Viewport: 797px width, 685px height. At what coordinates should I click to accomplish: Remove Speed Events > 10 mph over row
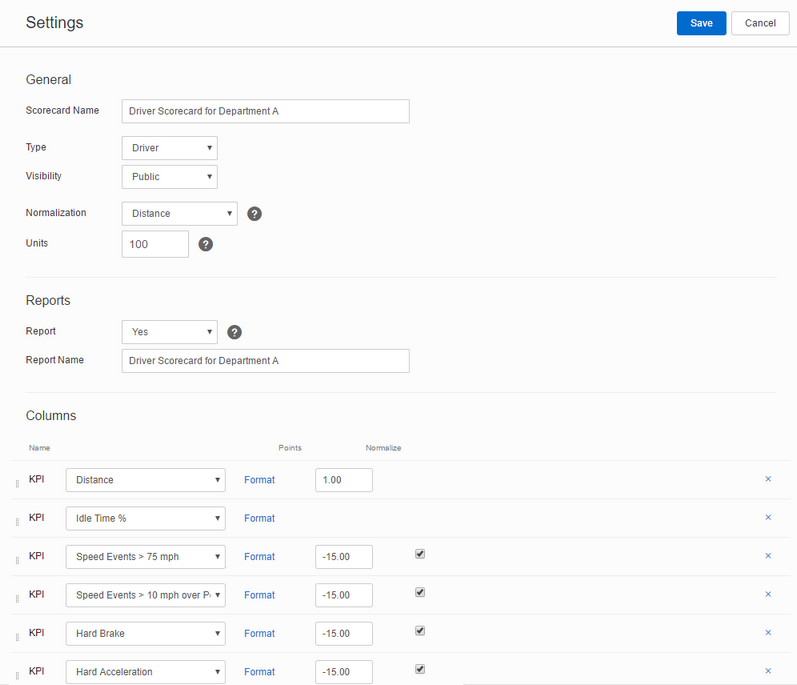[768, 594]
